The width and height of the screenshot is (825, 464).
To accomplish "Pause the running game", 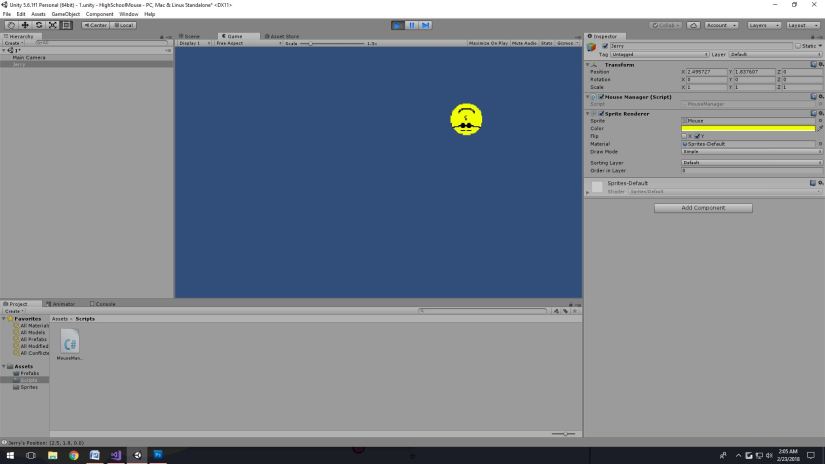I will coord(412,25).
